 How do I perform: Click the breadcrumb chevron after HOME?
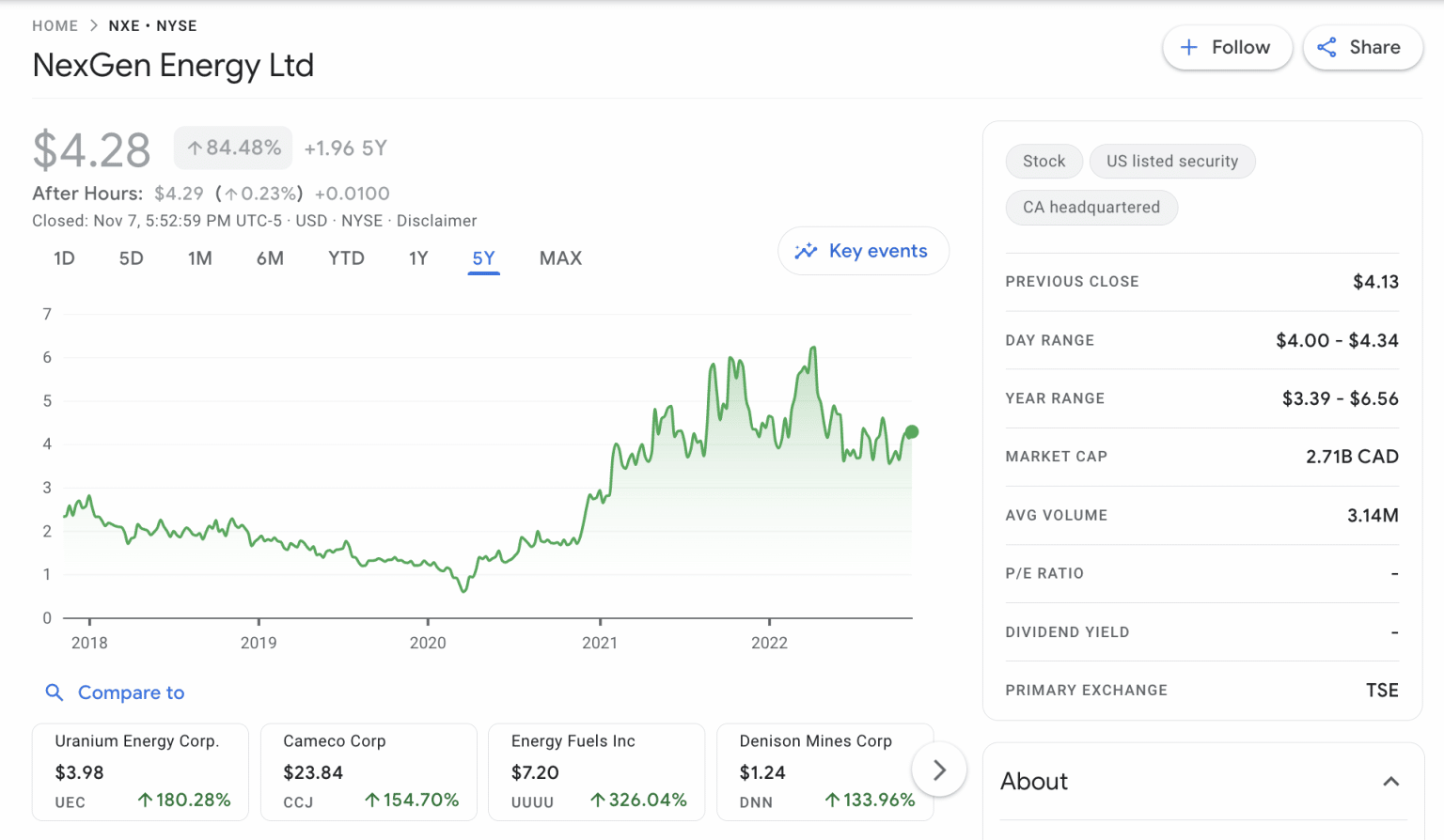(94, 26)
